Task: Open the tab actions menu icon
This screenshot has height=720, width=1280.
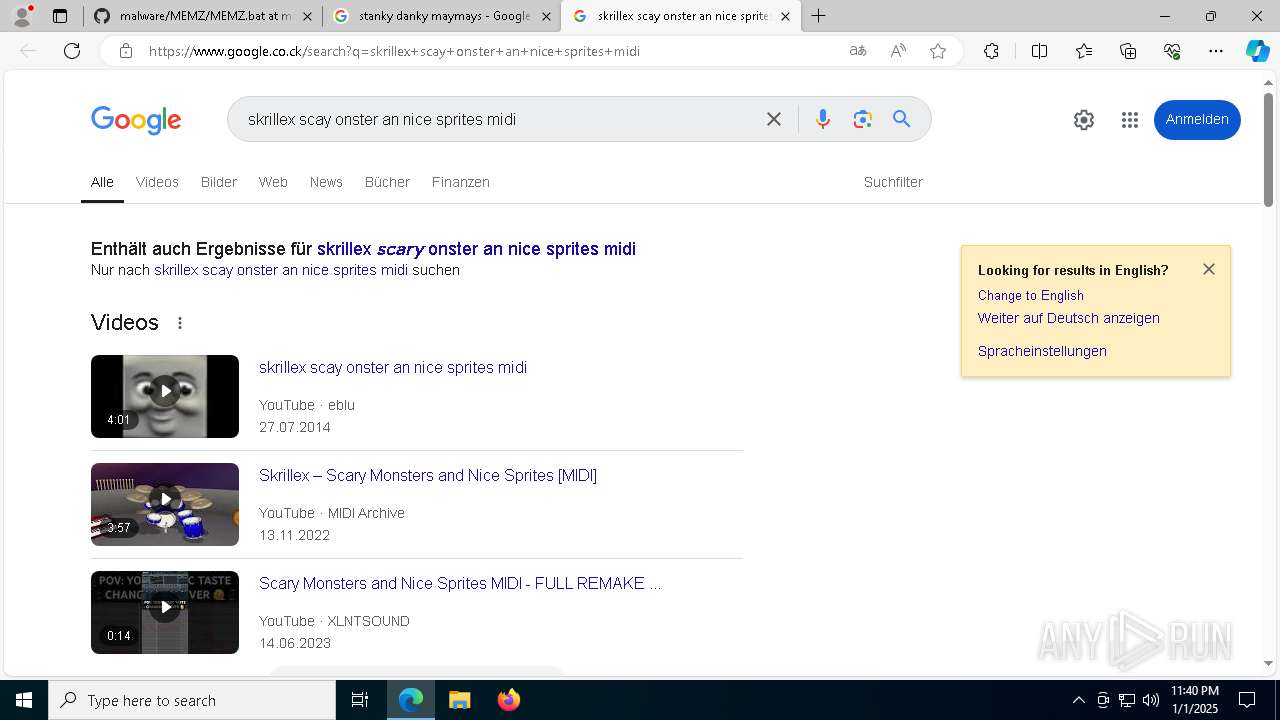Action: (x=60, y=16)
